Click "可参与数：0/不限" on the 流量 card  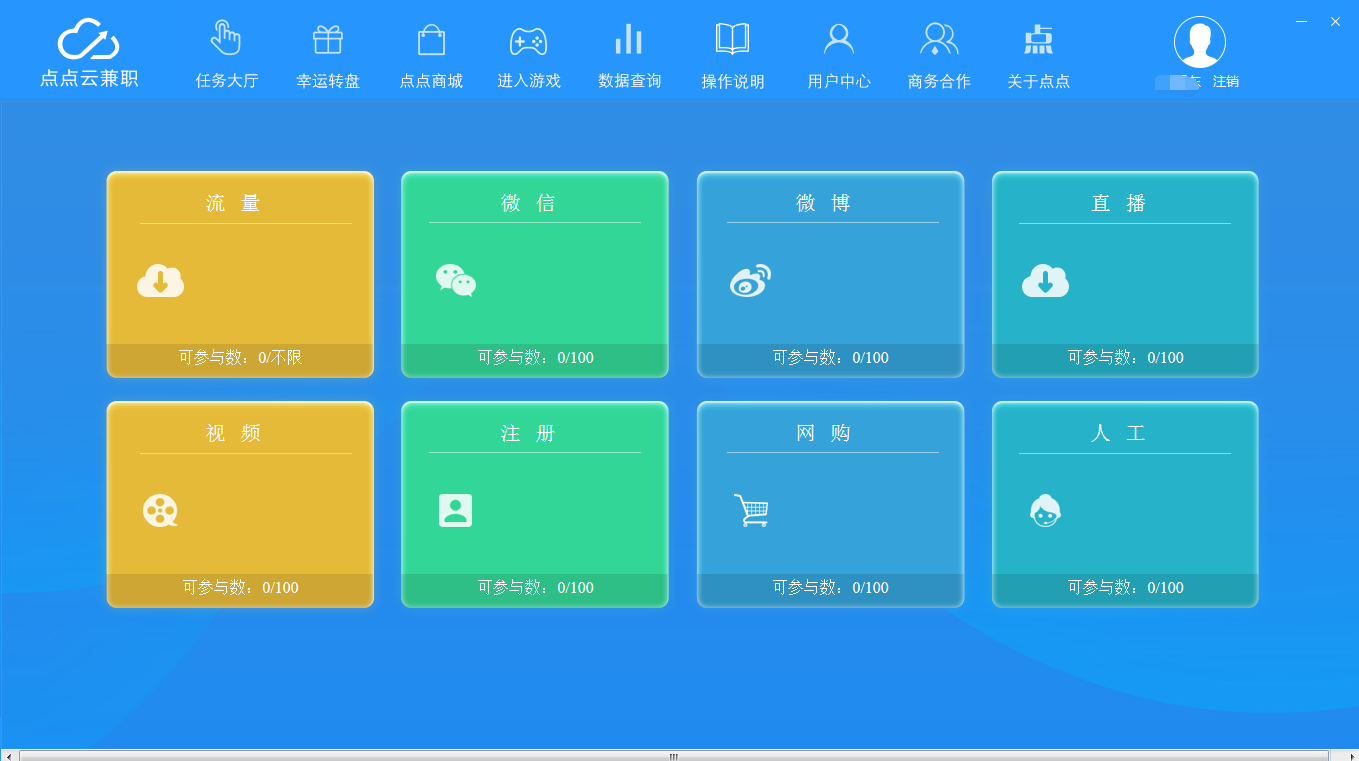coord(240,358)
